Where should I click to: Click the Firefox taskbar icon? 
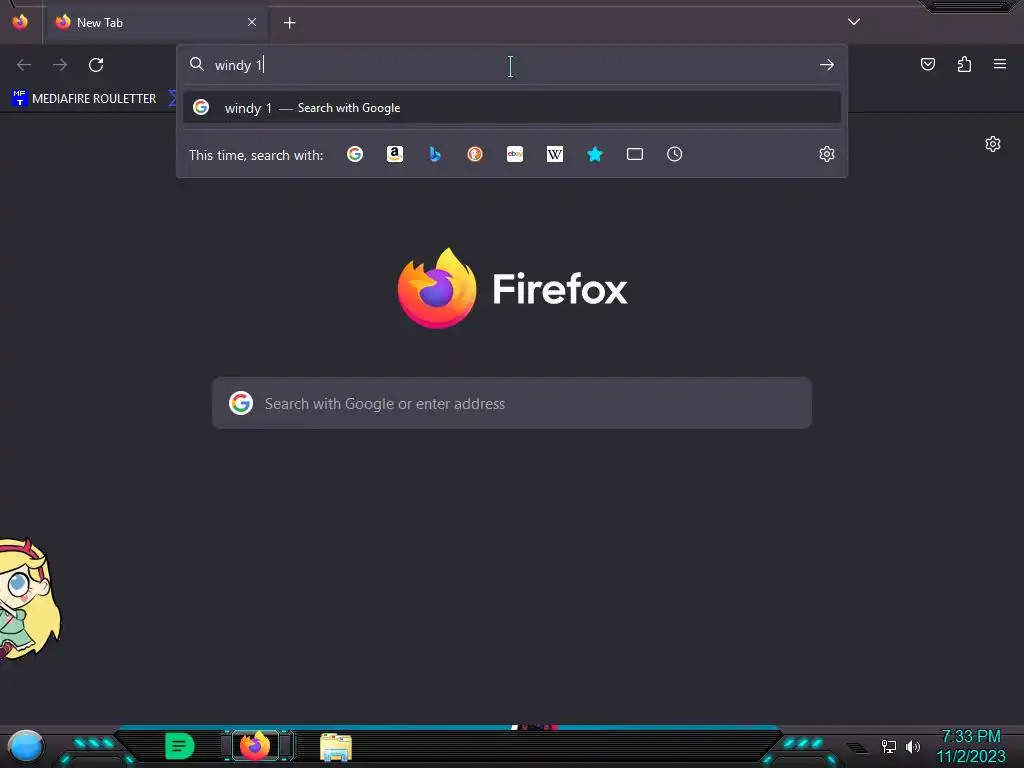point(255,746)
